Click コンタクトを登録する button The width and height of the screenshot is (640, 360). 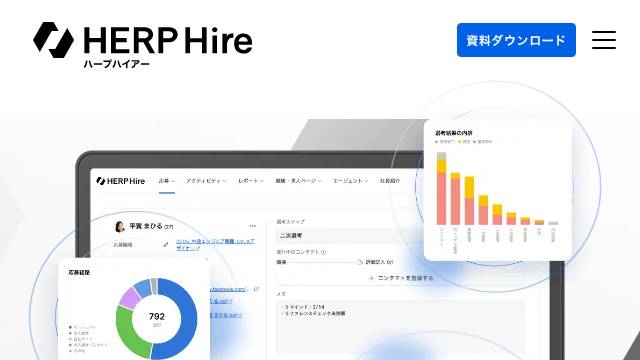[400, 278]
